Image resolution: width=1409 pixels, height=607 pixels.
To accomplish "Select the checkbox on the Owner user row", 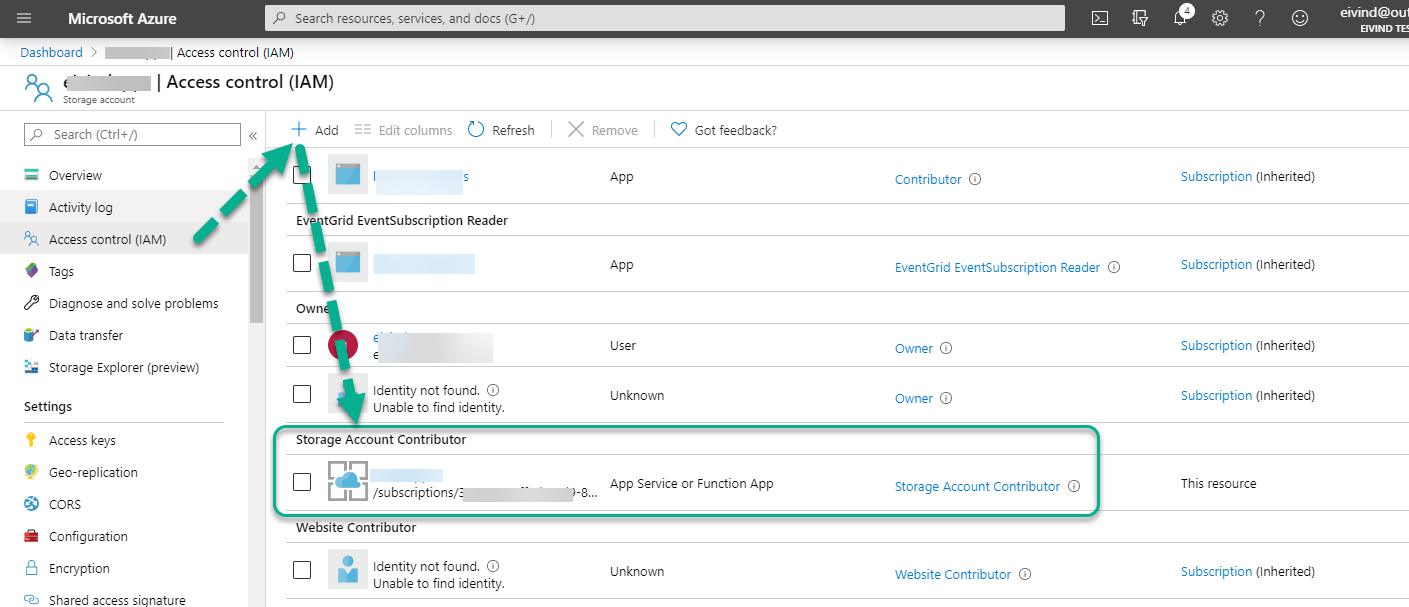I will [x=302, y=344].
